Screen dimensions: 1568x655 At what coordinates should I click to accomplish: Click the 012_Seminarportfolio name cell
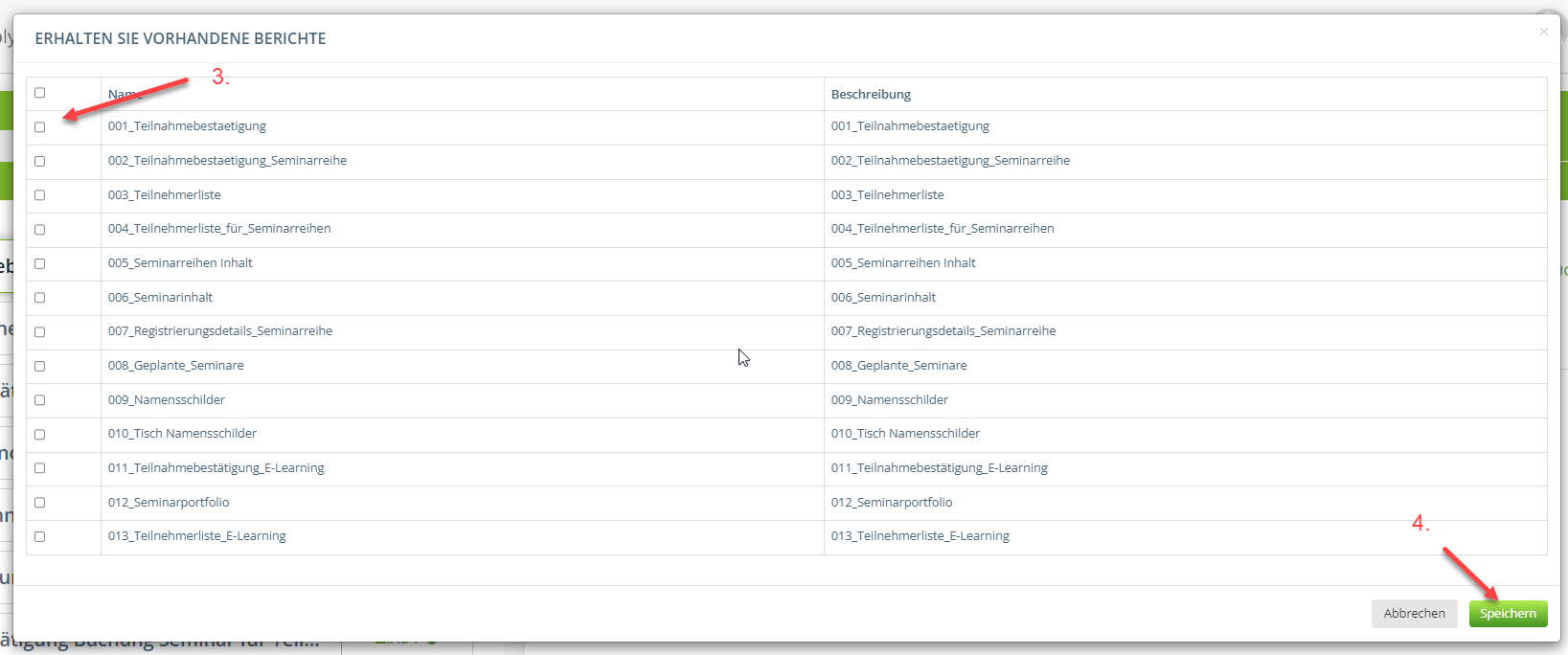point(169,503)
